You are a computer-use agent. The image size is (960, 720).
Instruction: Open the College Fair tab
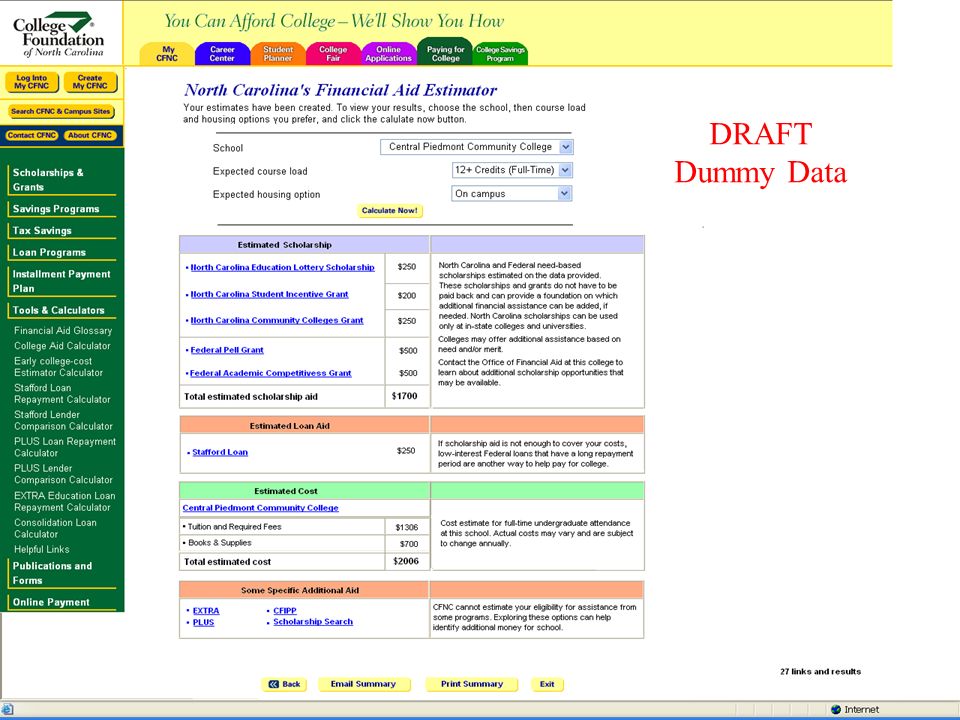coord(333,54)
